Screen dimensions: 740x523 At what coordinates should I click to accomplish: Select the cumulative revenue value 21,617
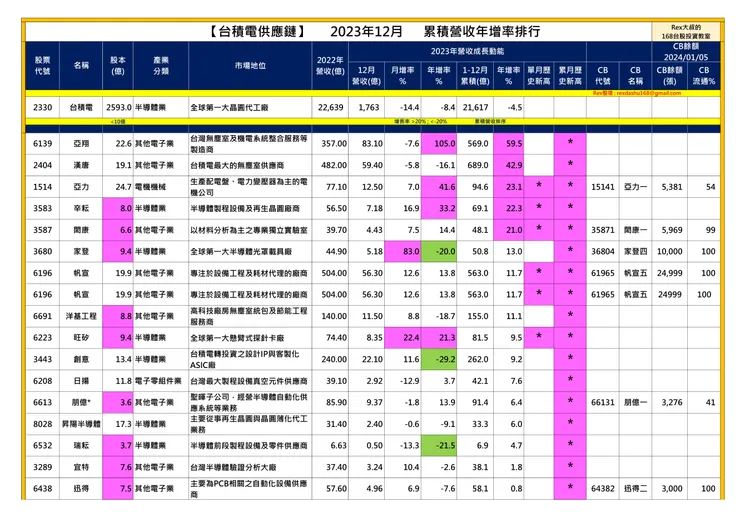pyautogui.click(x=475, y=108)
